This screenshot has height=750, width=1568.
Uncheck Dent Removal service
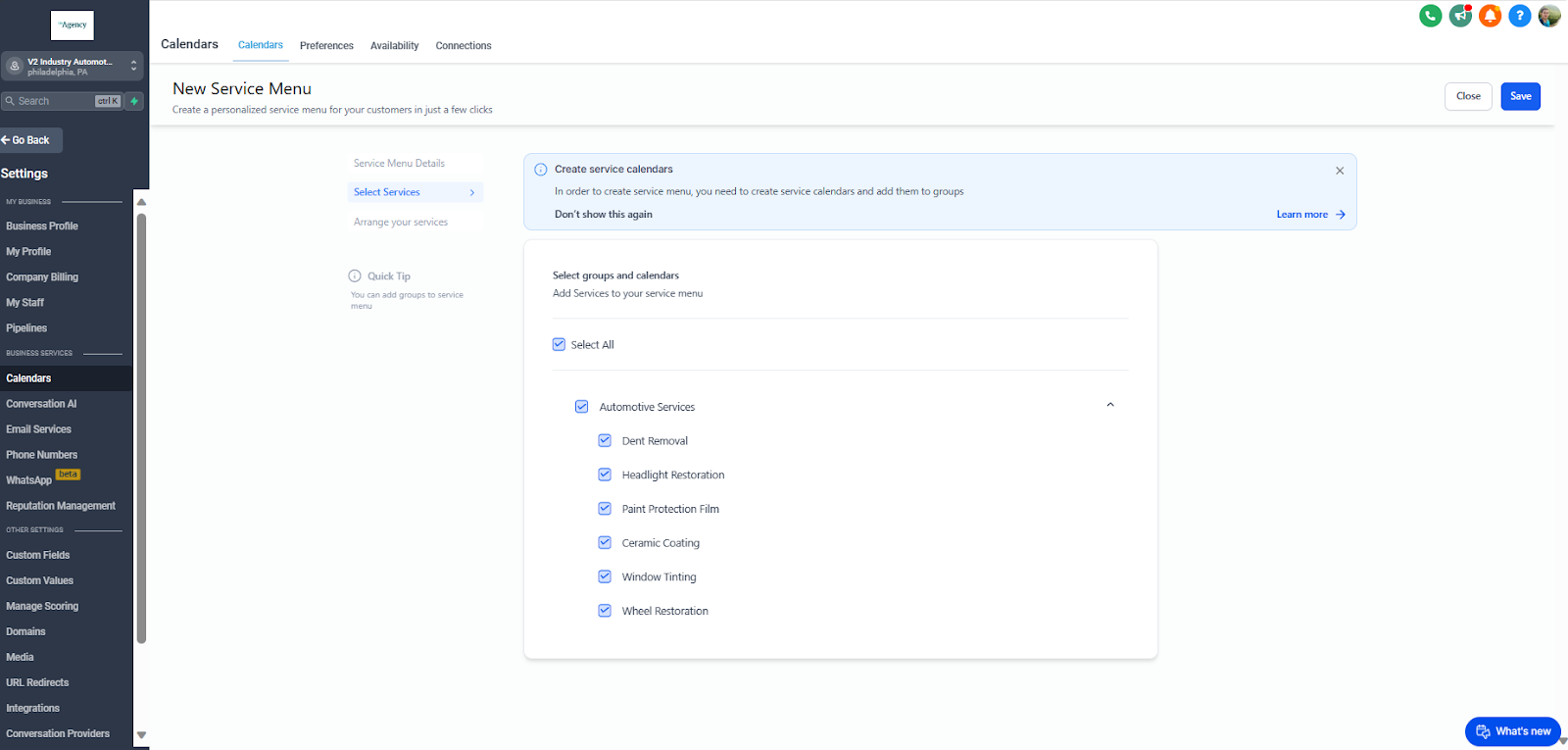coord(605,440)
